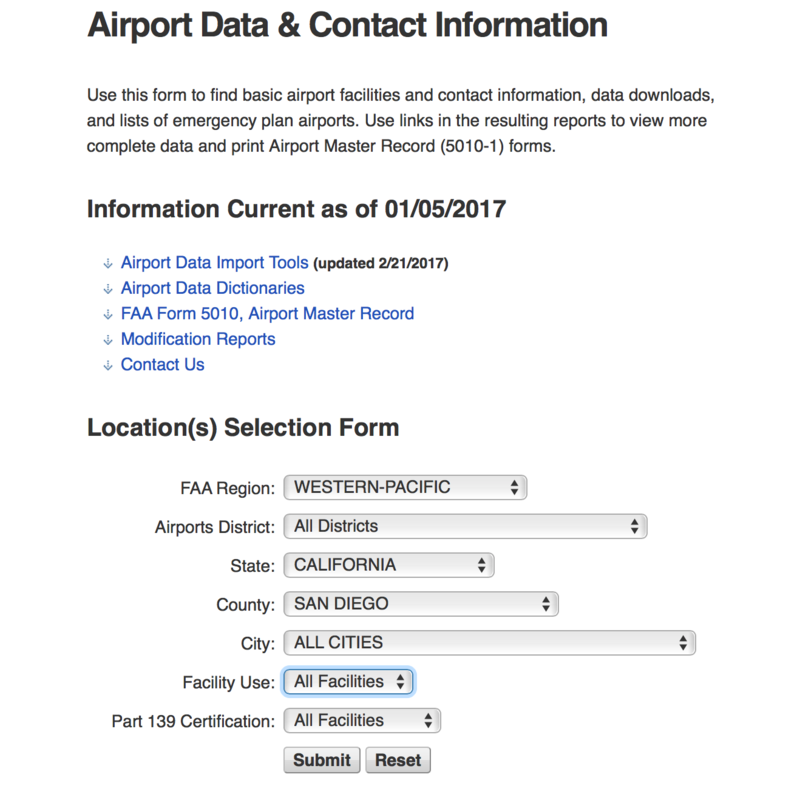Open the Airport Data Dictionaries link
800x794 pixels.
click(212, 288)
